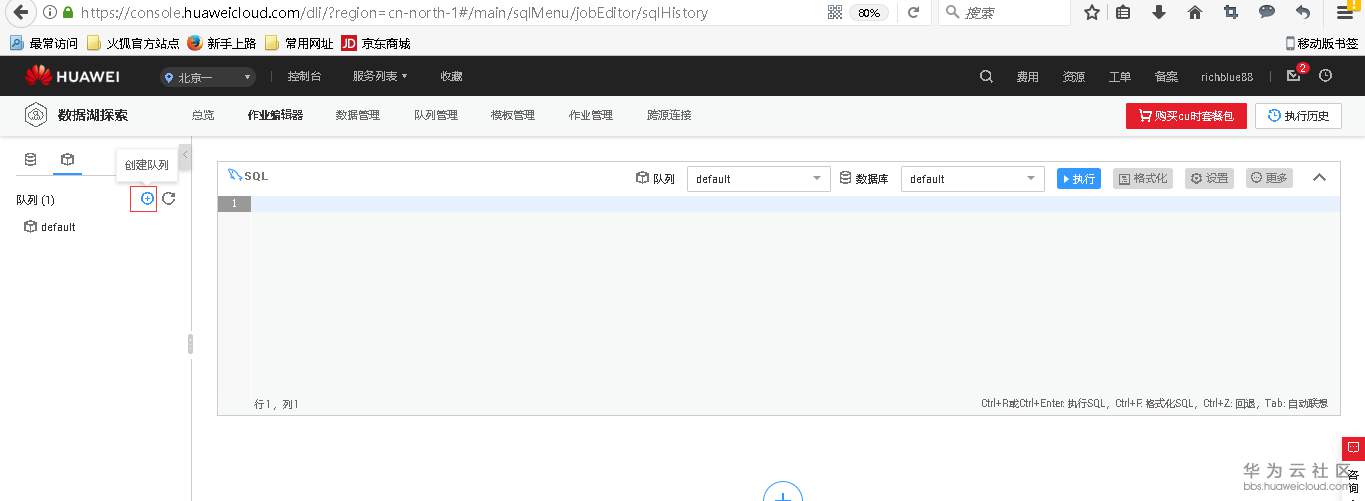The width and height of the screenshot is (1365, 501).
Task: Collapse the left sidebar panel arrow
Action: click(x=185, y=155)
